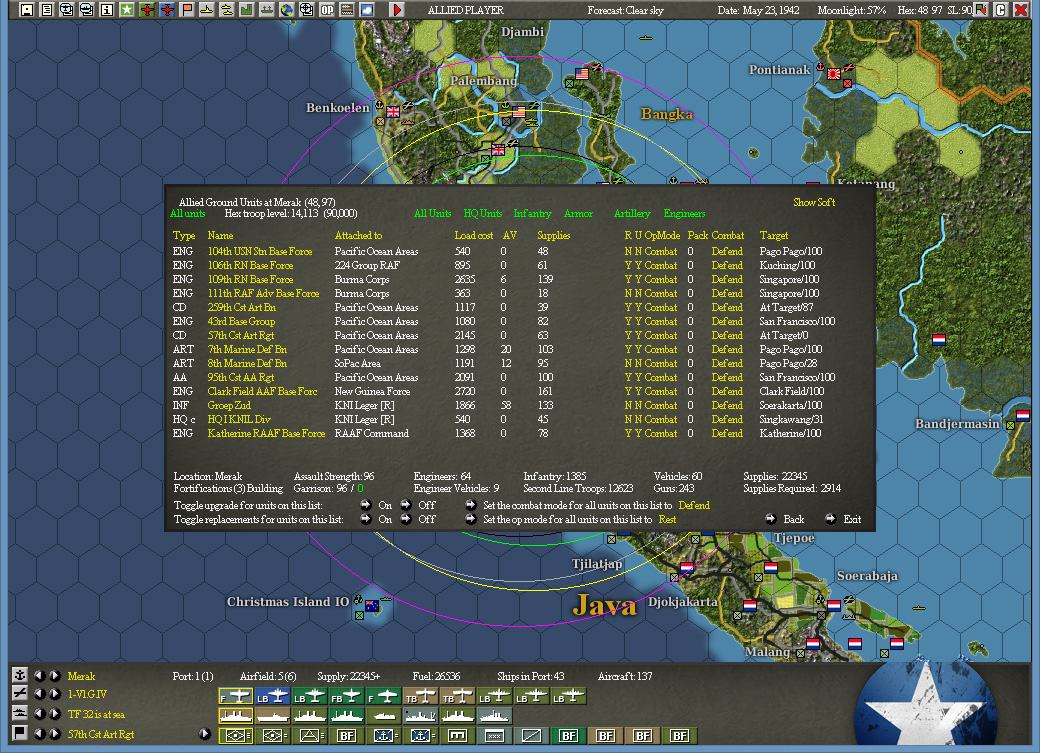Click the save game disk icon
Viewport: 1040px width, 753px height.
pyautogui.click(x=26, y=9)
